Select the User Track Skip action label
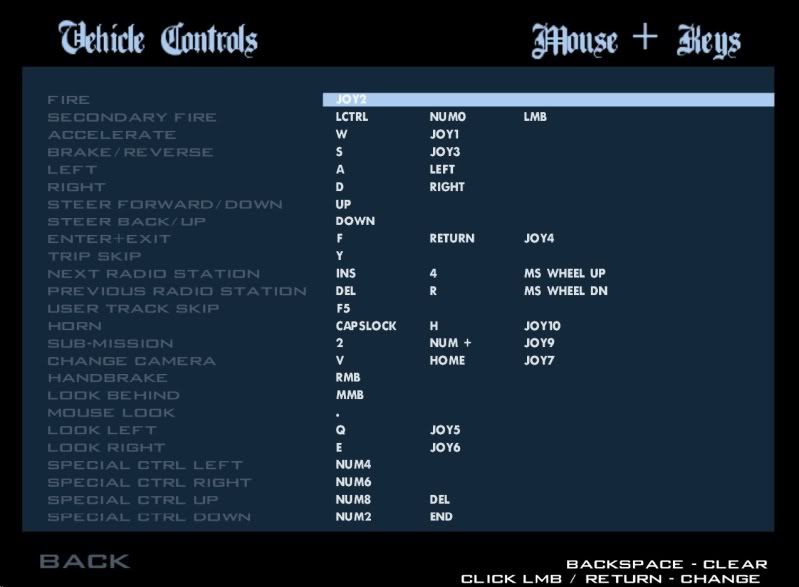799x587 pixels. (x=134, y=309)
